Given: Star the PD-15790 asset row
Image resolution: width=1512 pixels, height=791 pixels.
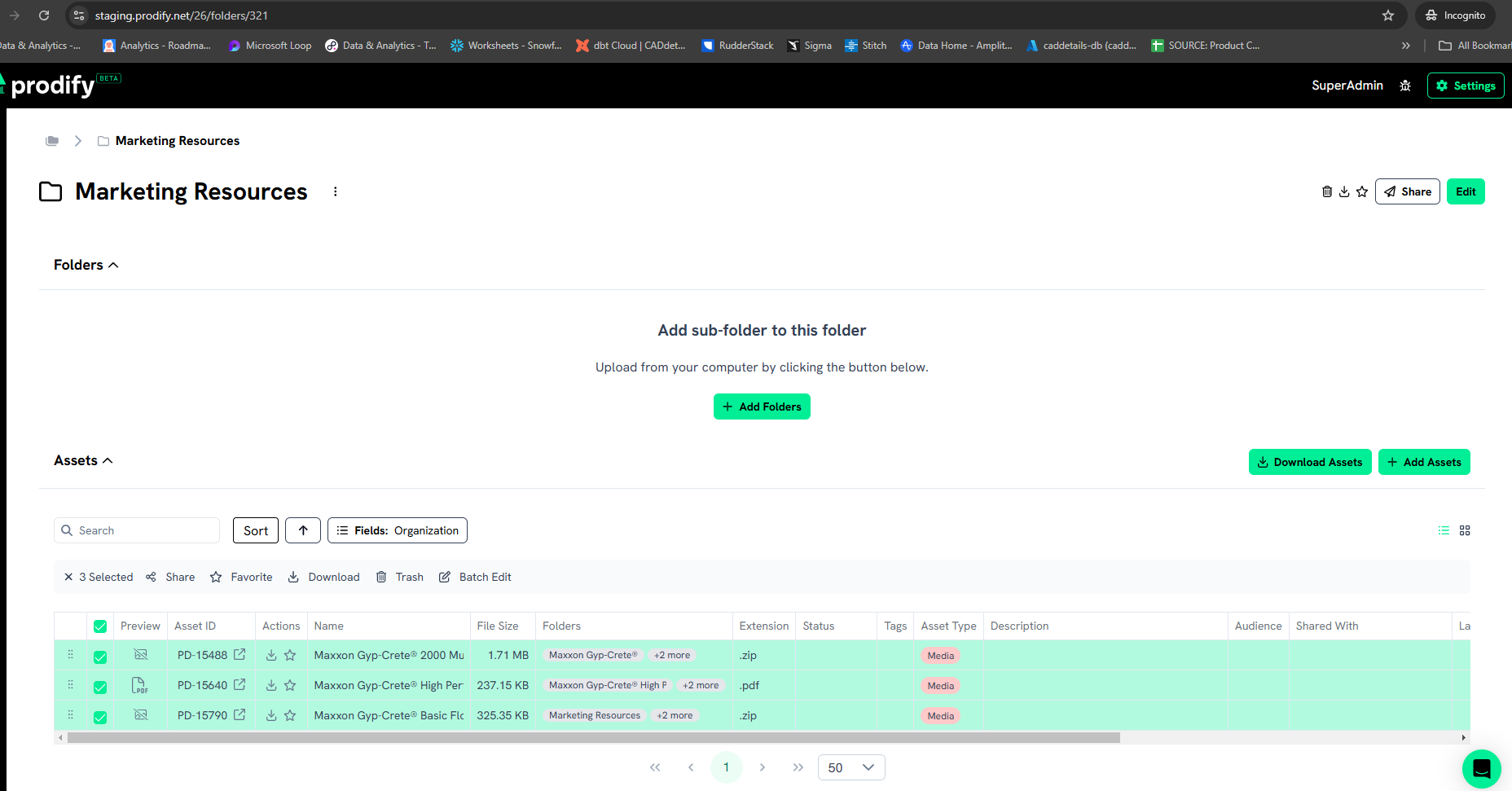Looking at the screenshot, I should pyautogui.click(x=290, y=715).
